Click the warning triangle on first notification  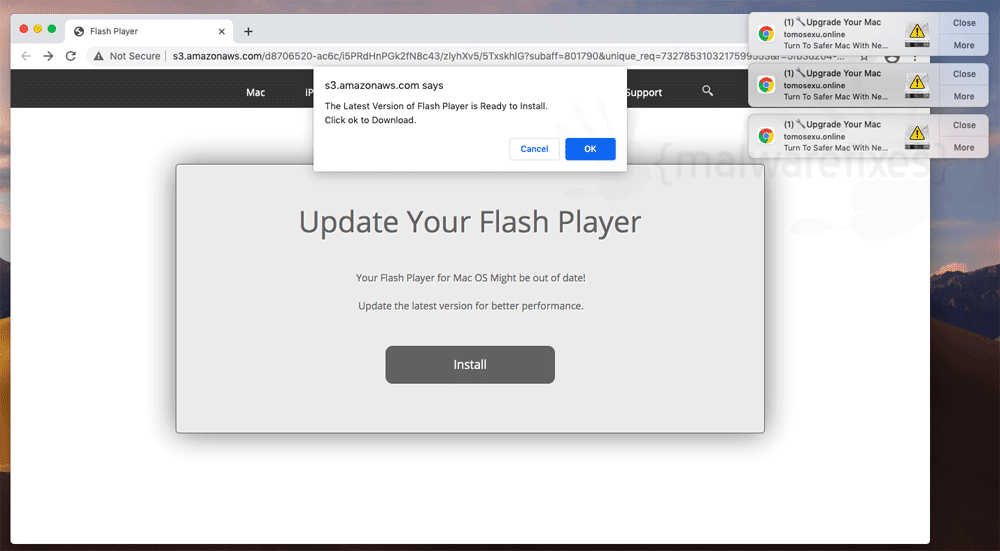(x=917, y=31)
